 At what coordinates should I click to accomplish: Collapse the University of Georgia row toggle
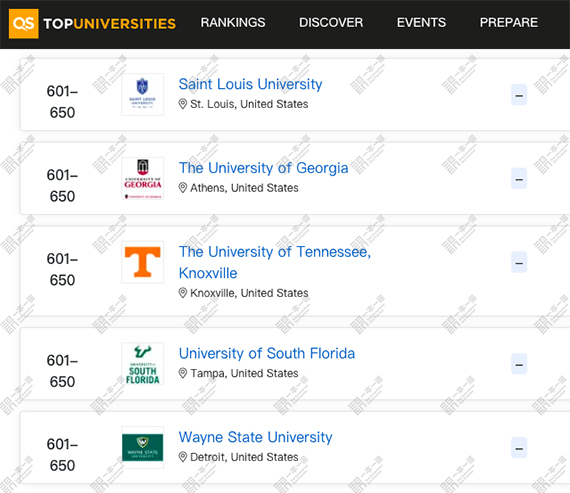tap(519, 179)
